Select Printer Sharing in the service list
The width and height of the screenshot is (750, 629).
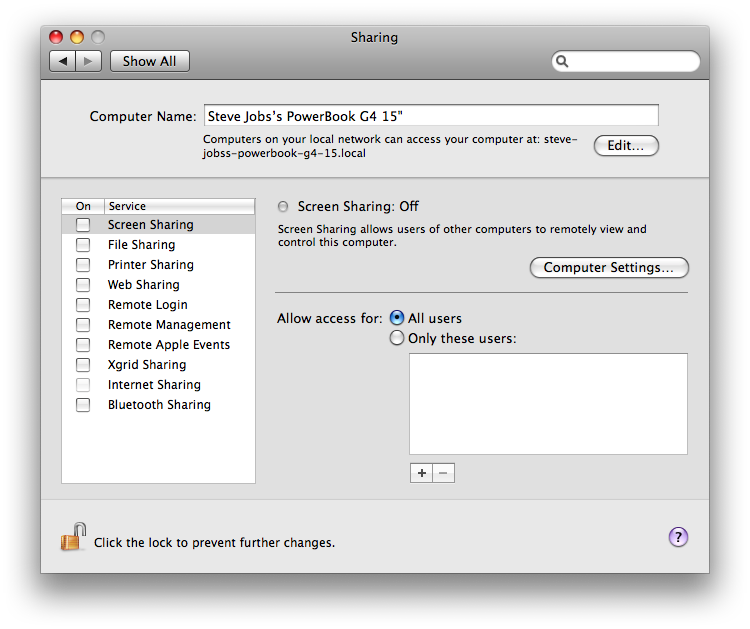(x=158, y=265)
